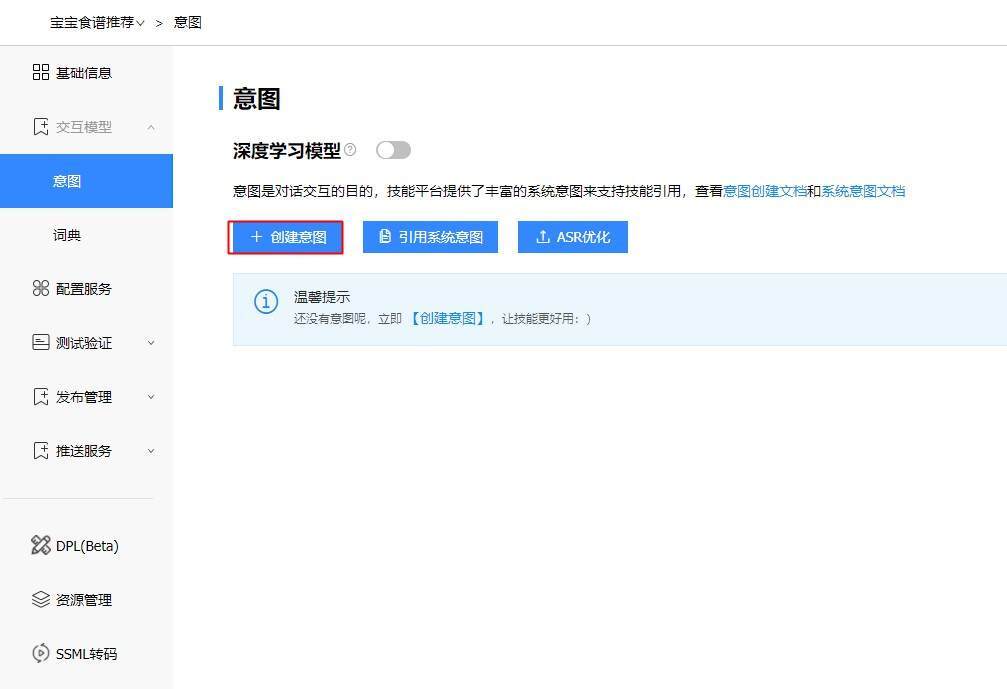The image size is (1007, 689).
Task: Select the 交互模型 bookmark icon
Action: 41,127
